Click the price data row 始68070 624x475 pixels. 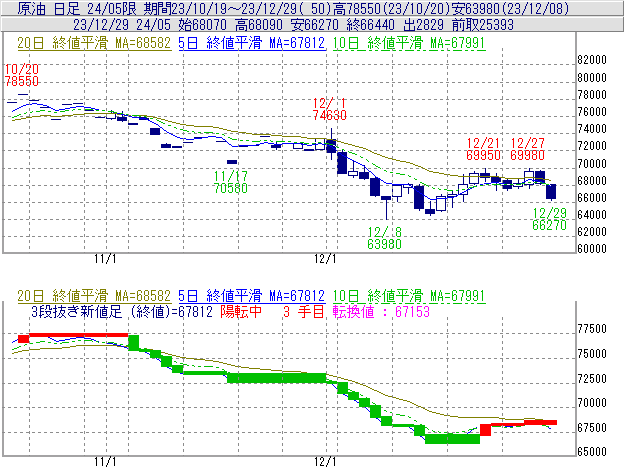pyautogui.click(x=202, y=25)
